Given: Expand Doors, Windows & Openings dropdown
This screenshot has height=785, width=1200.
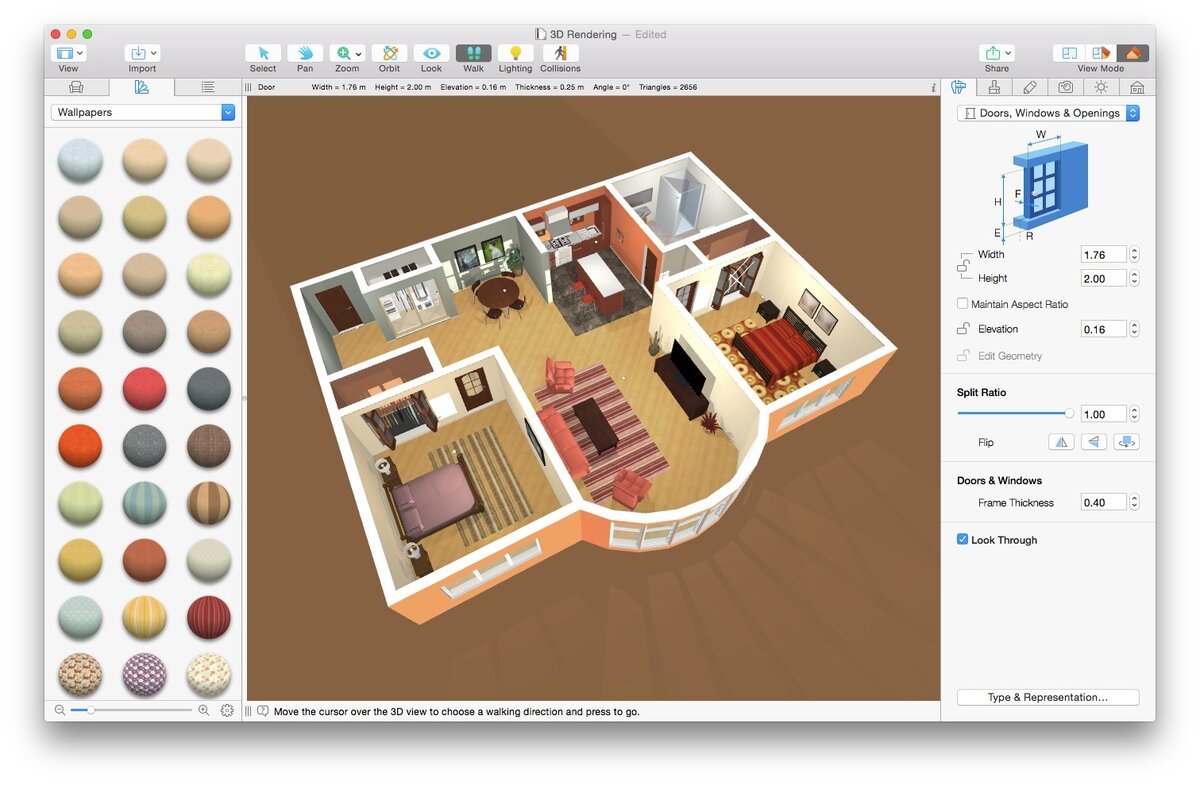Looking at the screenshot, I should point(1048,113).
